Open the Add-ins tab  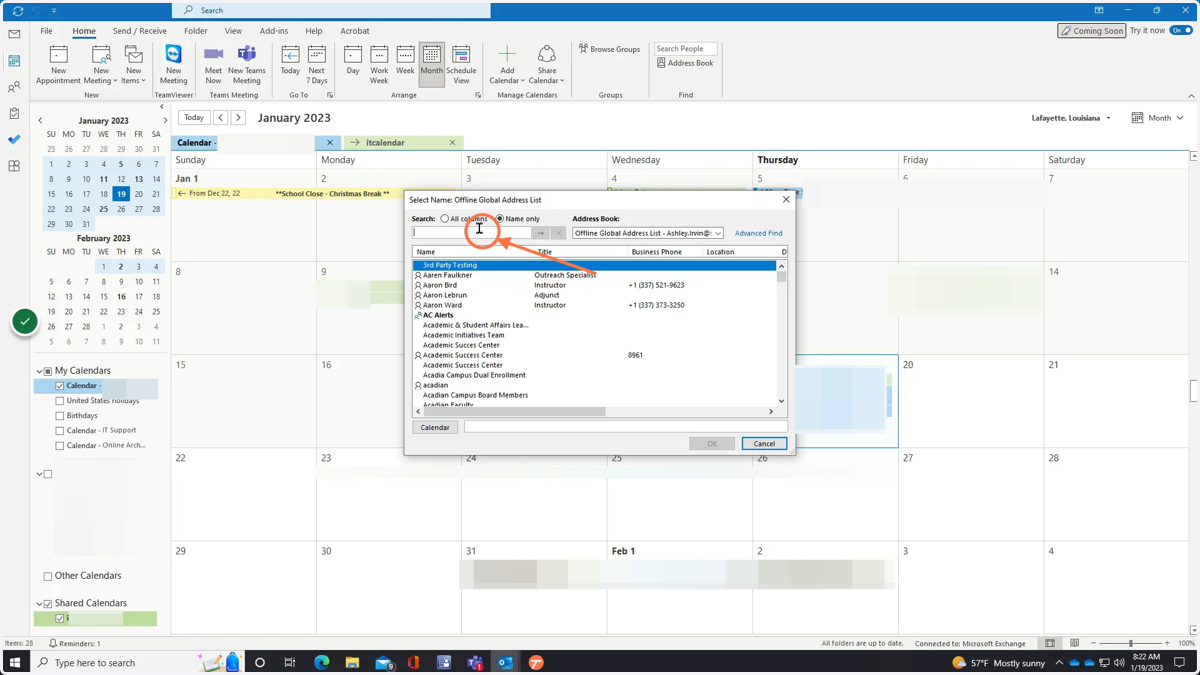tap(273, 31)
